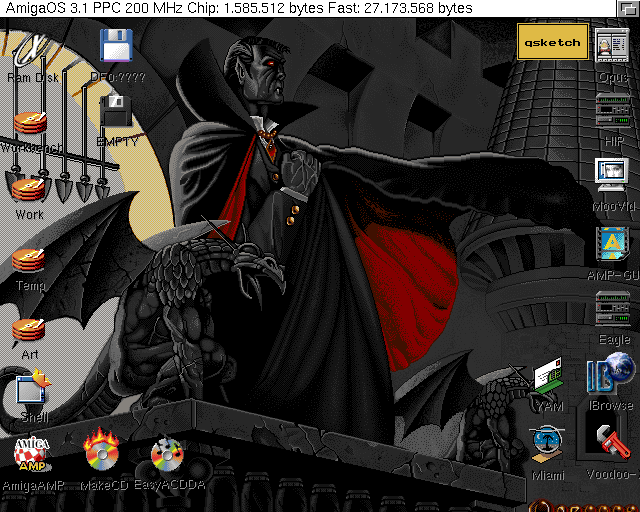Launch the Eagle rack icon

coord(613,308)
